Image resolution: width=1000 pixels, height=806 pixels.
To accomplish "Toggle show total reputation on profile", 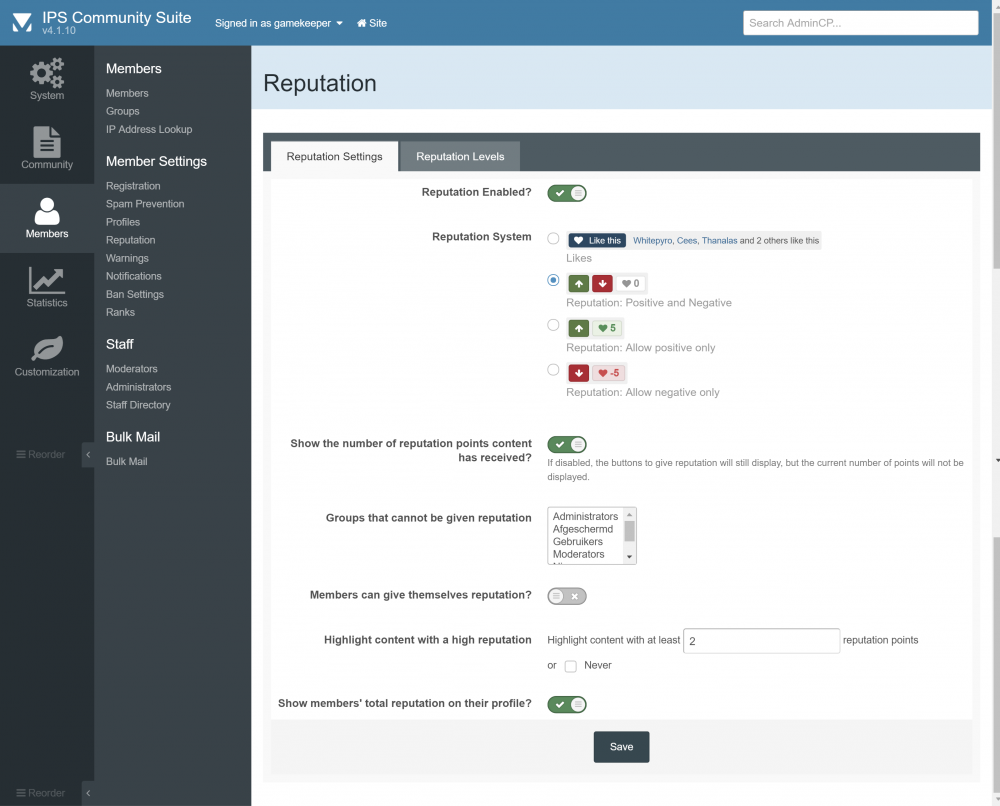I will (567, 705).
